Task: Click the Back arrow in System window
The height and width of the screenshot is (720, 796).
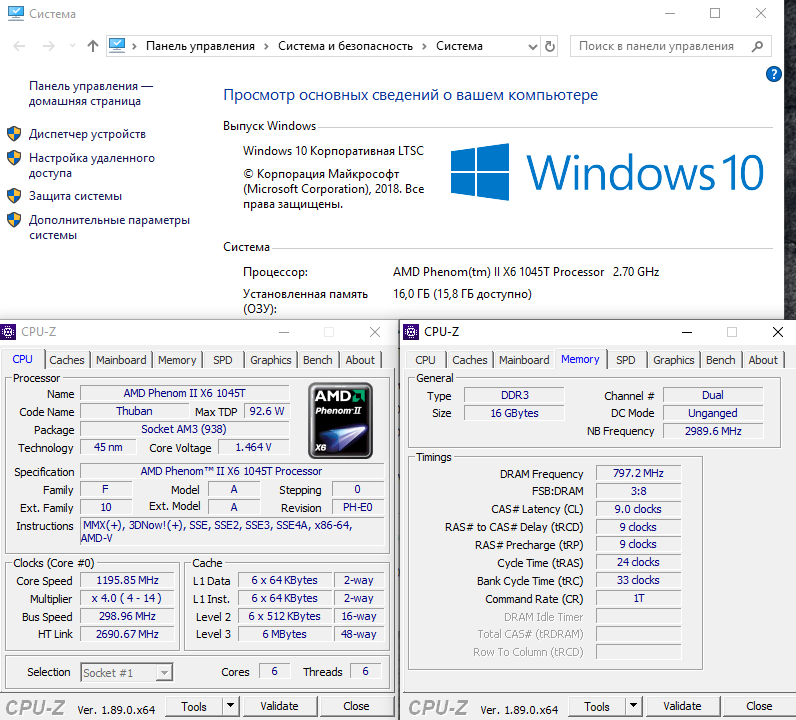Action: (19, 46)
